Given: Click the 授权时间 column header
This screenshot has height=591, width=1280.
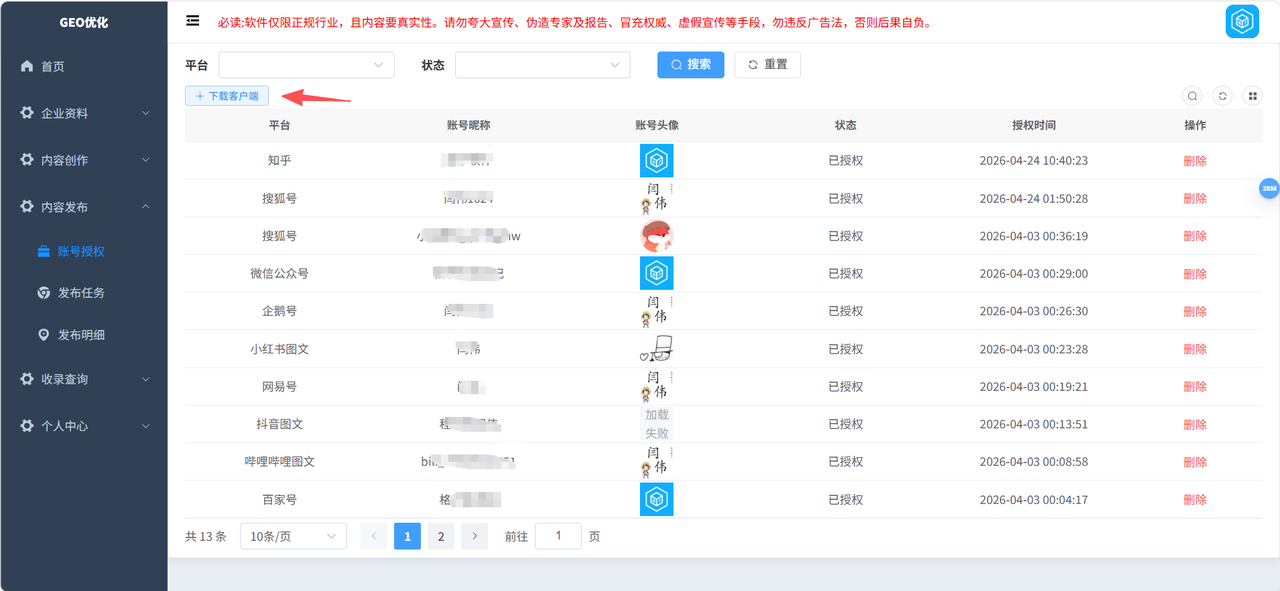Looking at the screenshot, I should (x=1033, y=125).
